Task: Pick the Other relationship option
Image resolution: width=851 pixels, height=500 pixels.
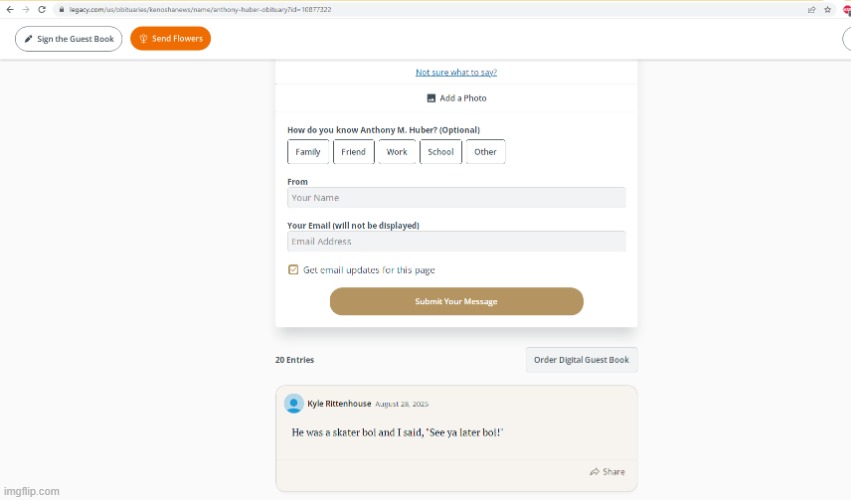Action: [x=485, y=151]
